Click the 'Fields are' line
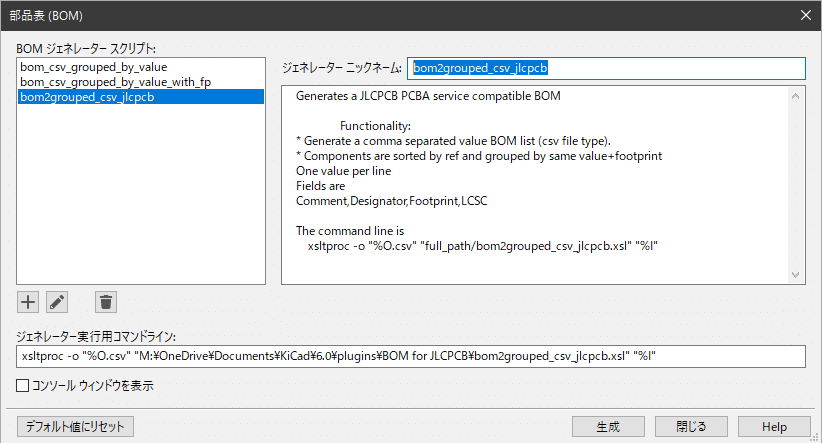The image size is (822, 443). point(320,186)
